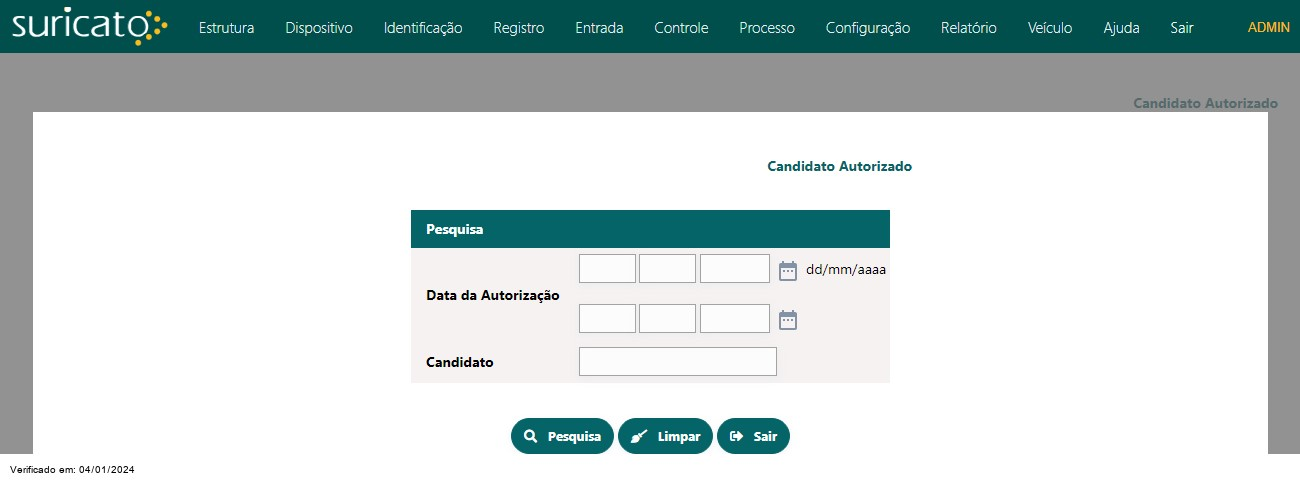Focus the start date day field

pos(607,269)
